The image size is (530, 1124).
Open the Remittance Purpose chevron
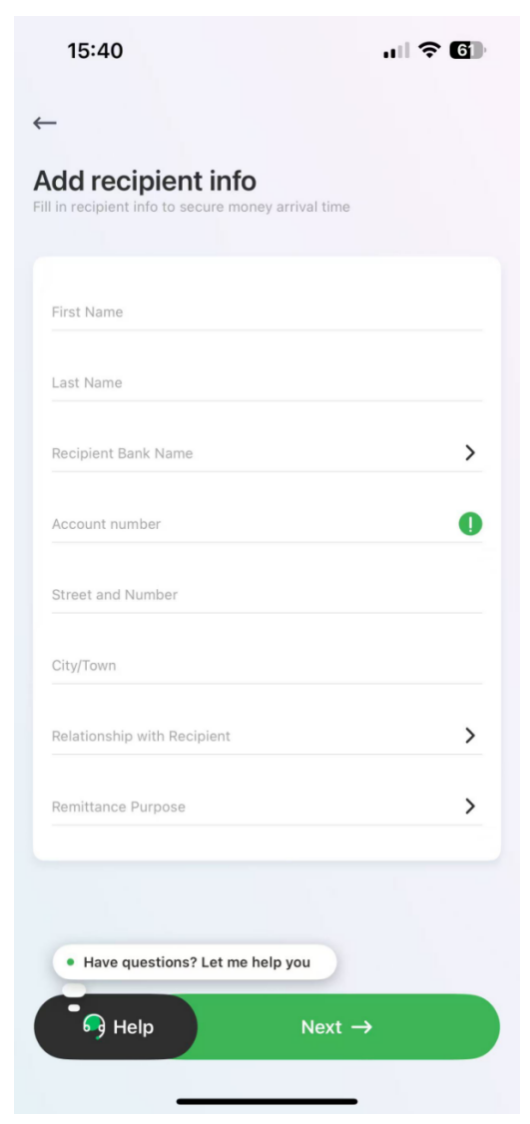pos(470,806)
